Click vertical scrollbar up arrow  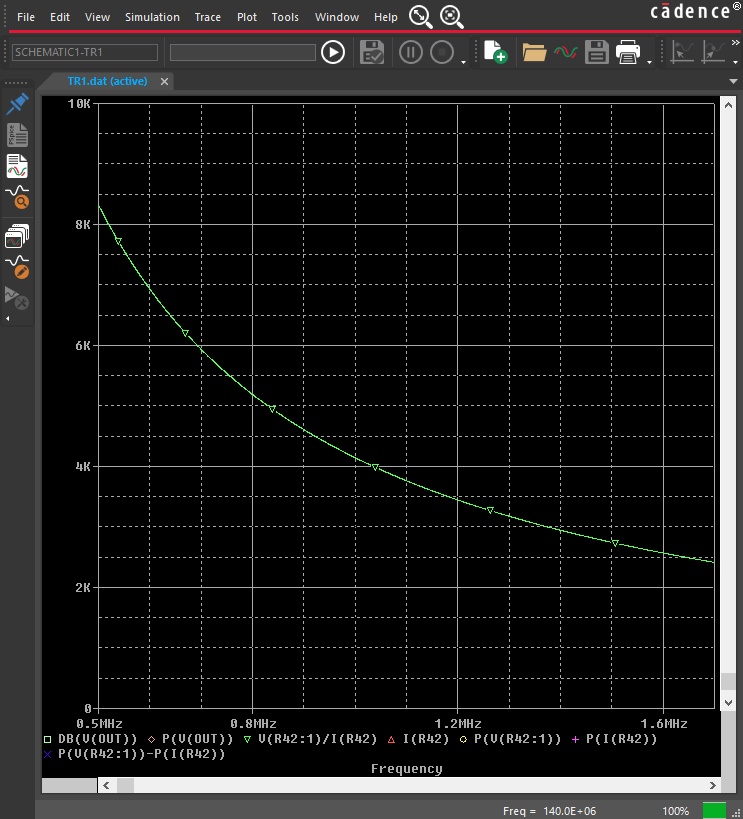click(728, 105)
